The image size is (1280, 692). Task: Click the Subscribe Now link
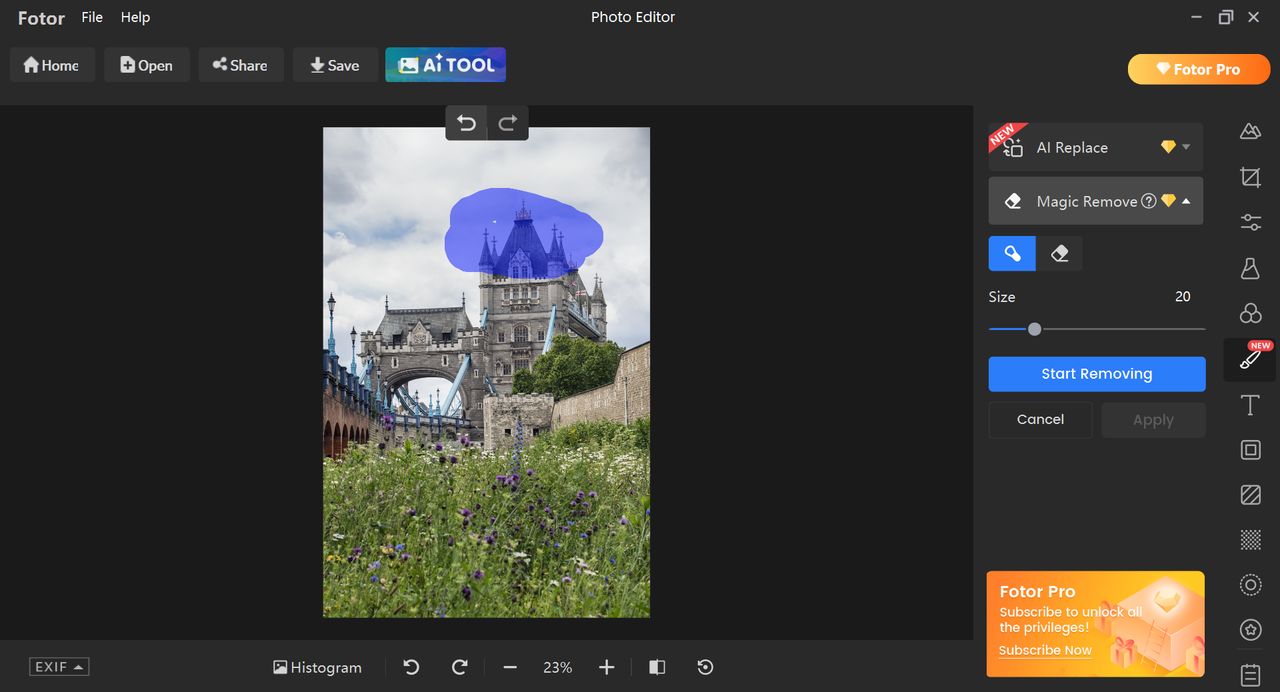pos(1045,650)
